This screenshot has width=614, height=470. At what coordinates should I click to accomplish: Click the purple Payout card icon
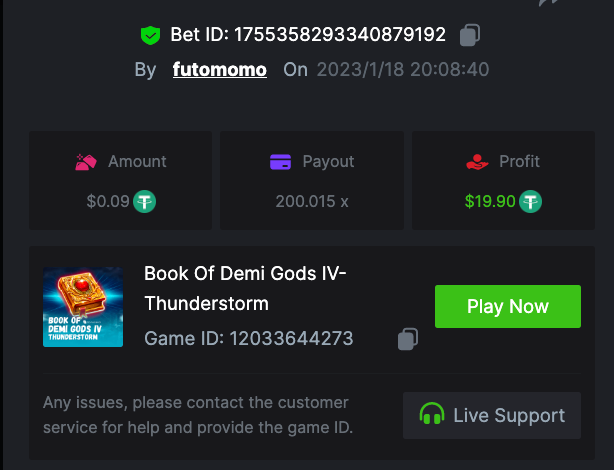(281, 161)
